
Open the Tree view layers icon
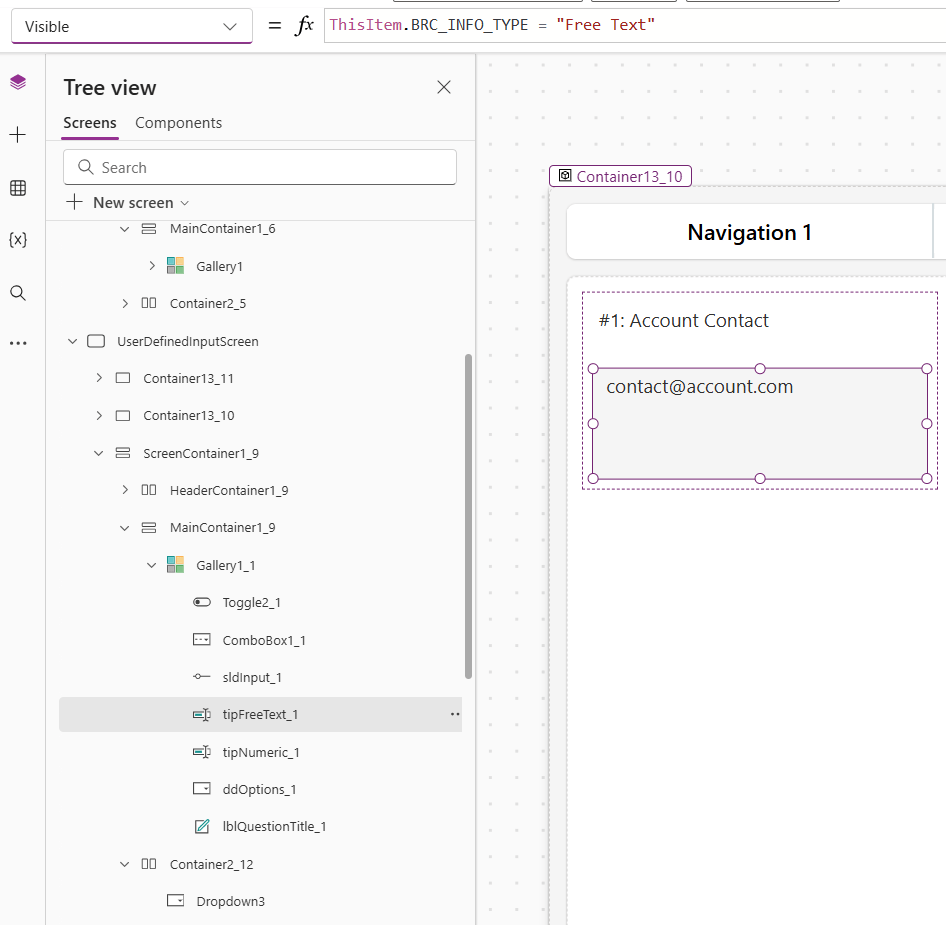(18, 82)
